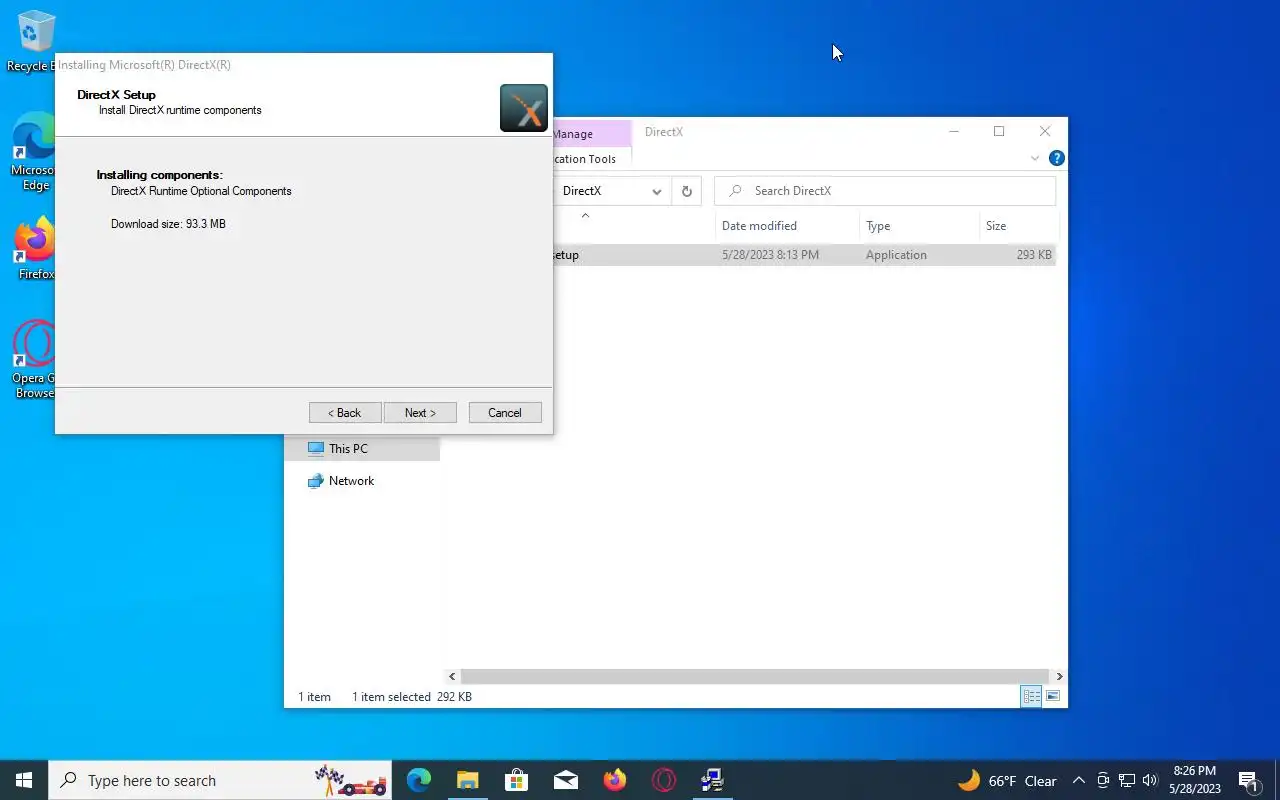Open Edge from the taskbar

point(419,780)
